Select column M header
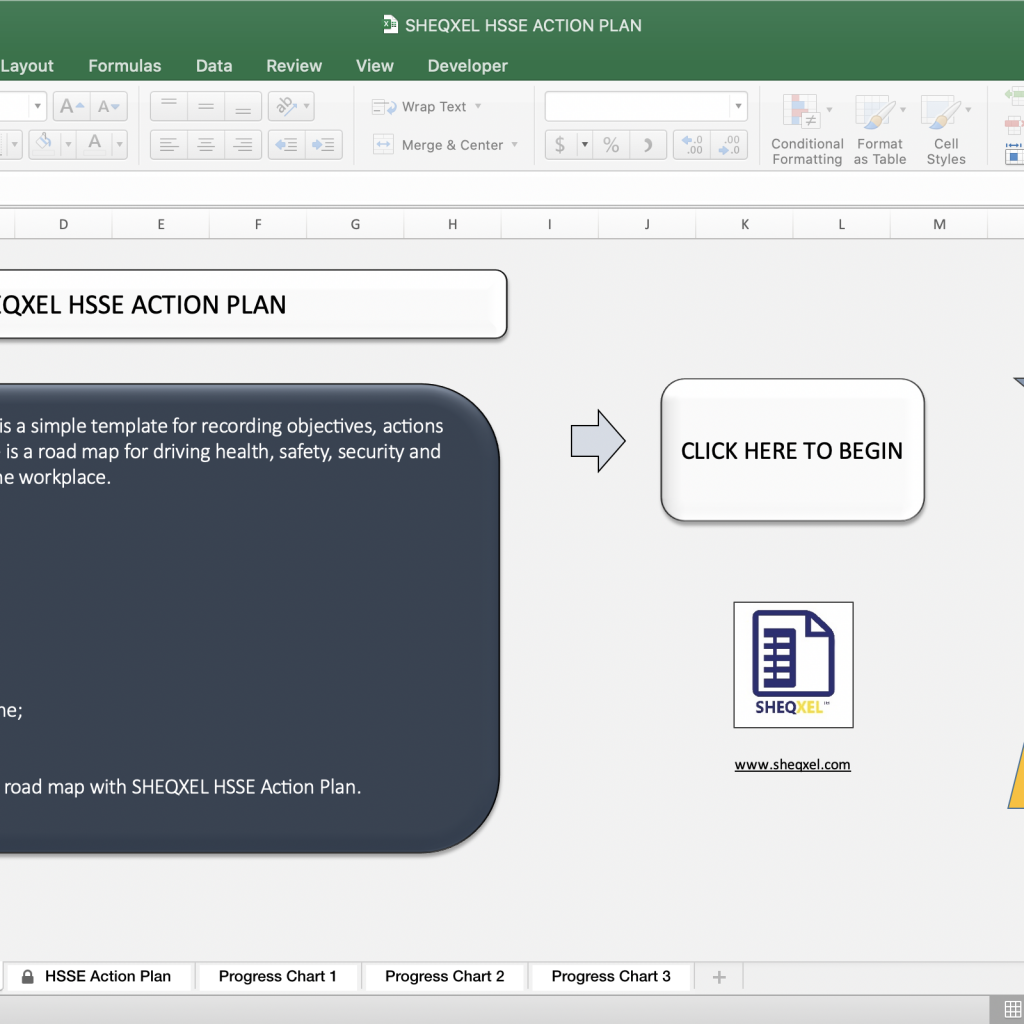This screenshot has width=1024, height=1024. (x=939, y=225)
